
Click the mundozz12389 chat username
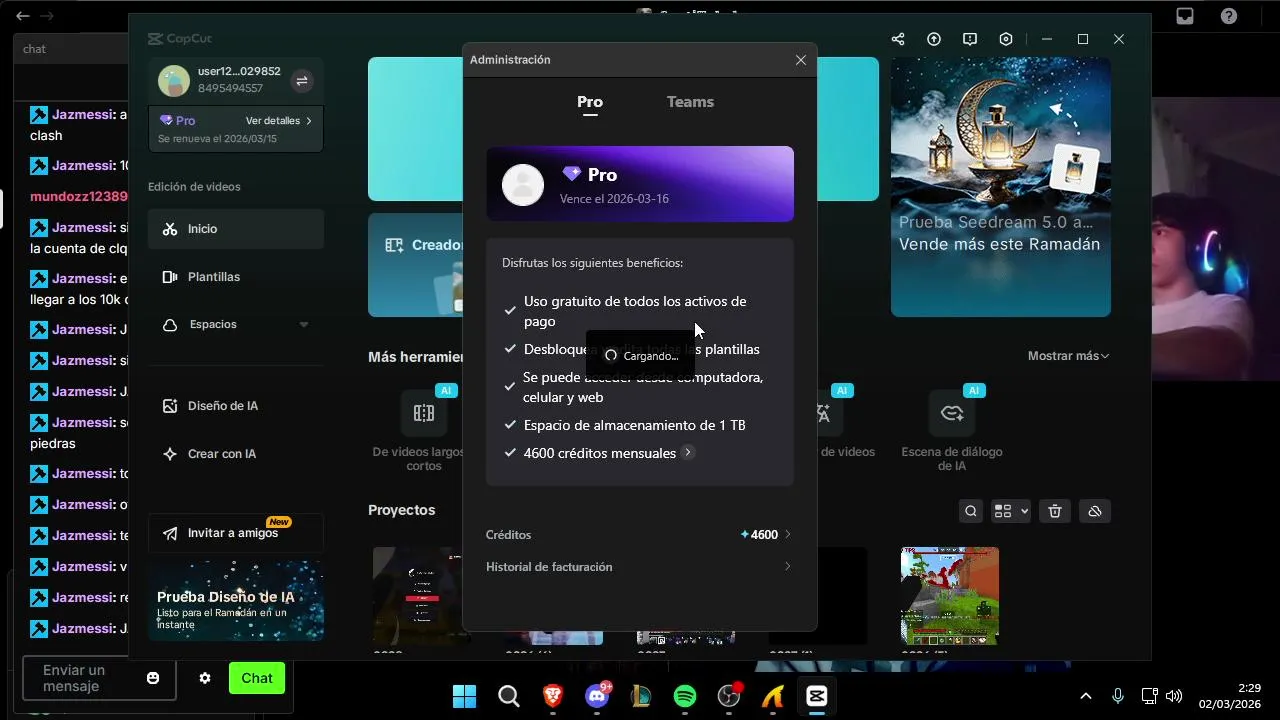(x=79, y=197)
